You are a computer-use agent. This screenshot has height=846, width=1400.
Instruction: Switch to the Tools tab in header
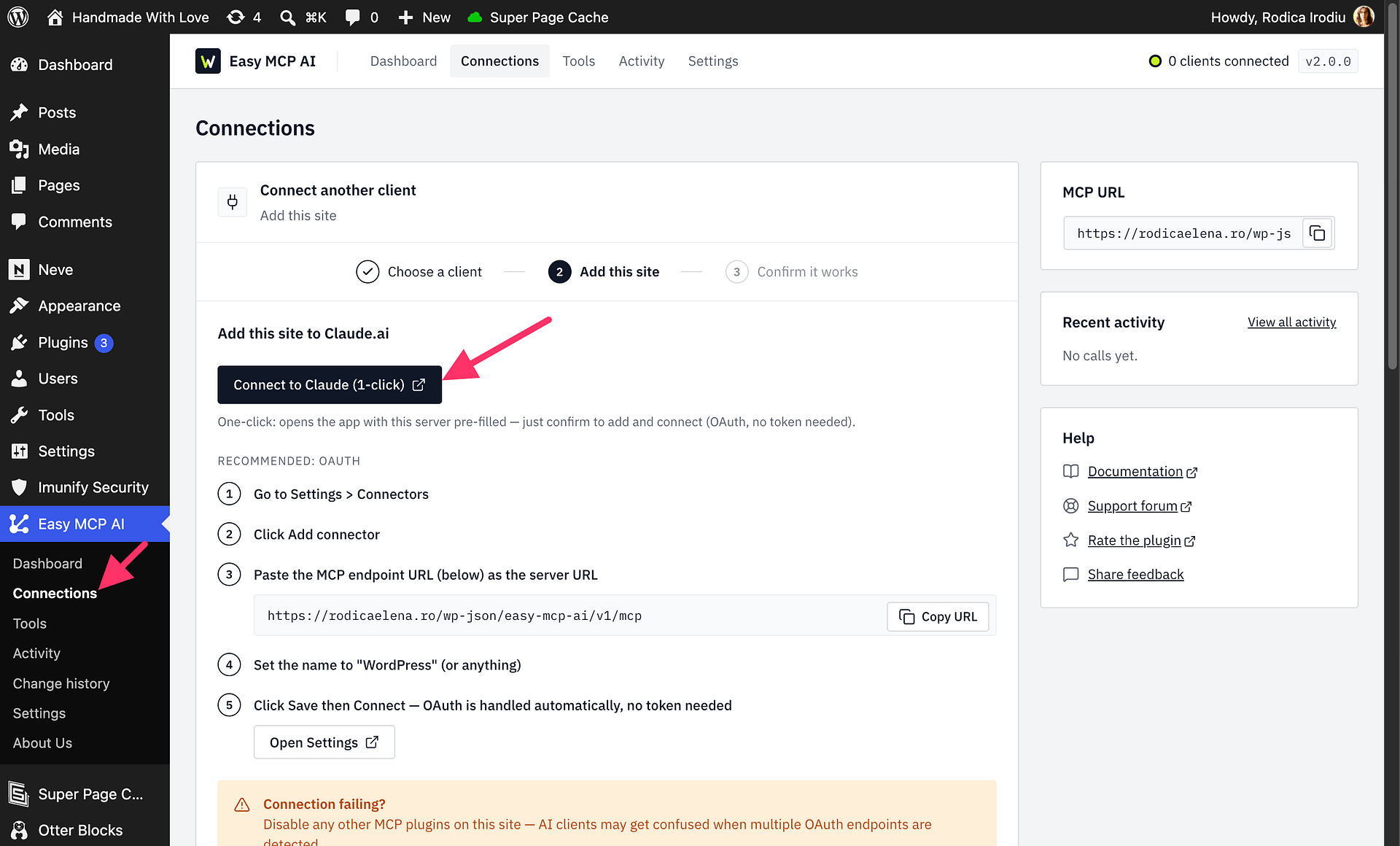(578, 61)
